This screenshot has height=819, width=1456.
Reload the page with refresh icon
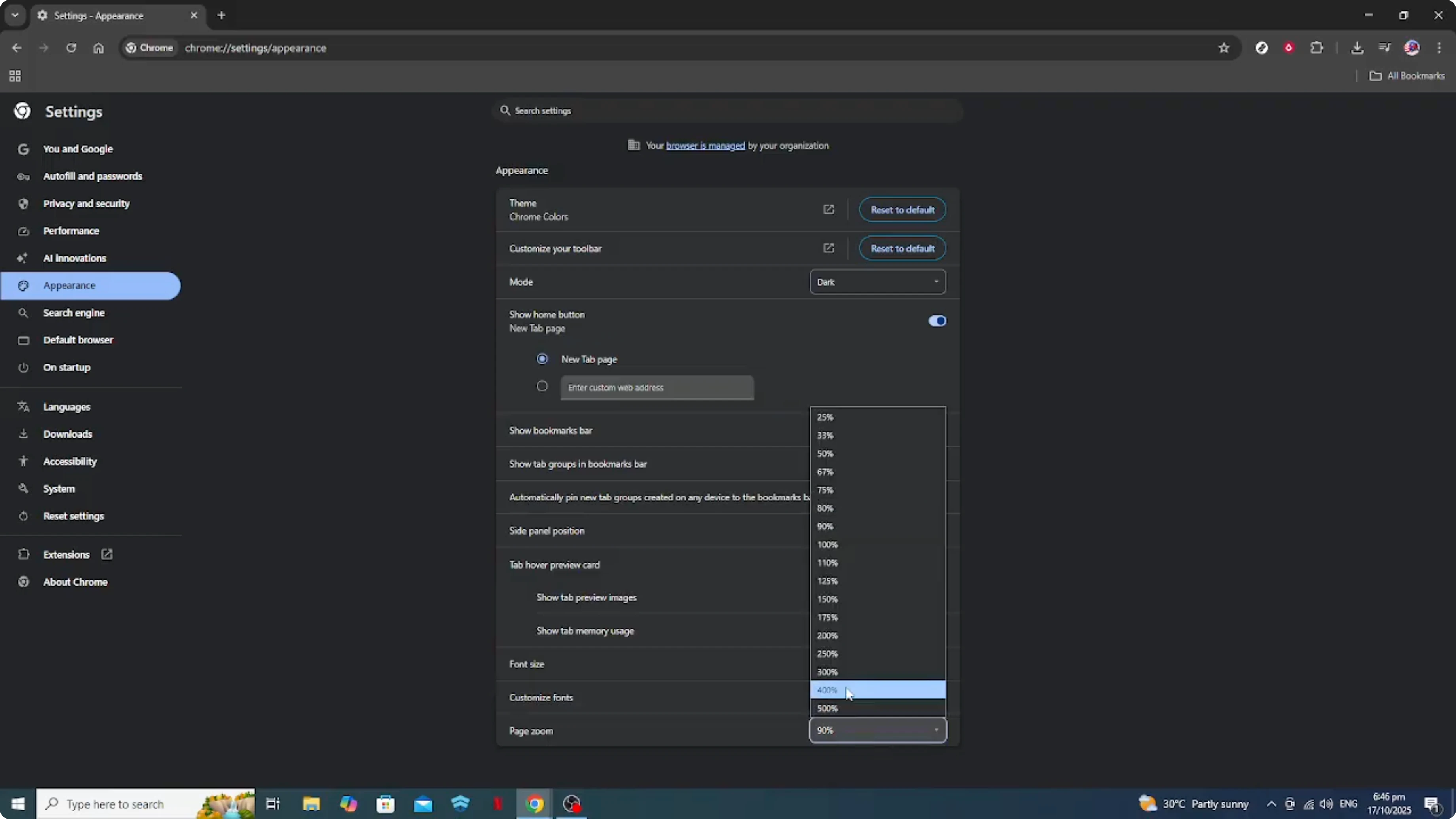point(71,48)
